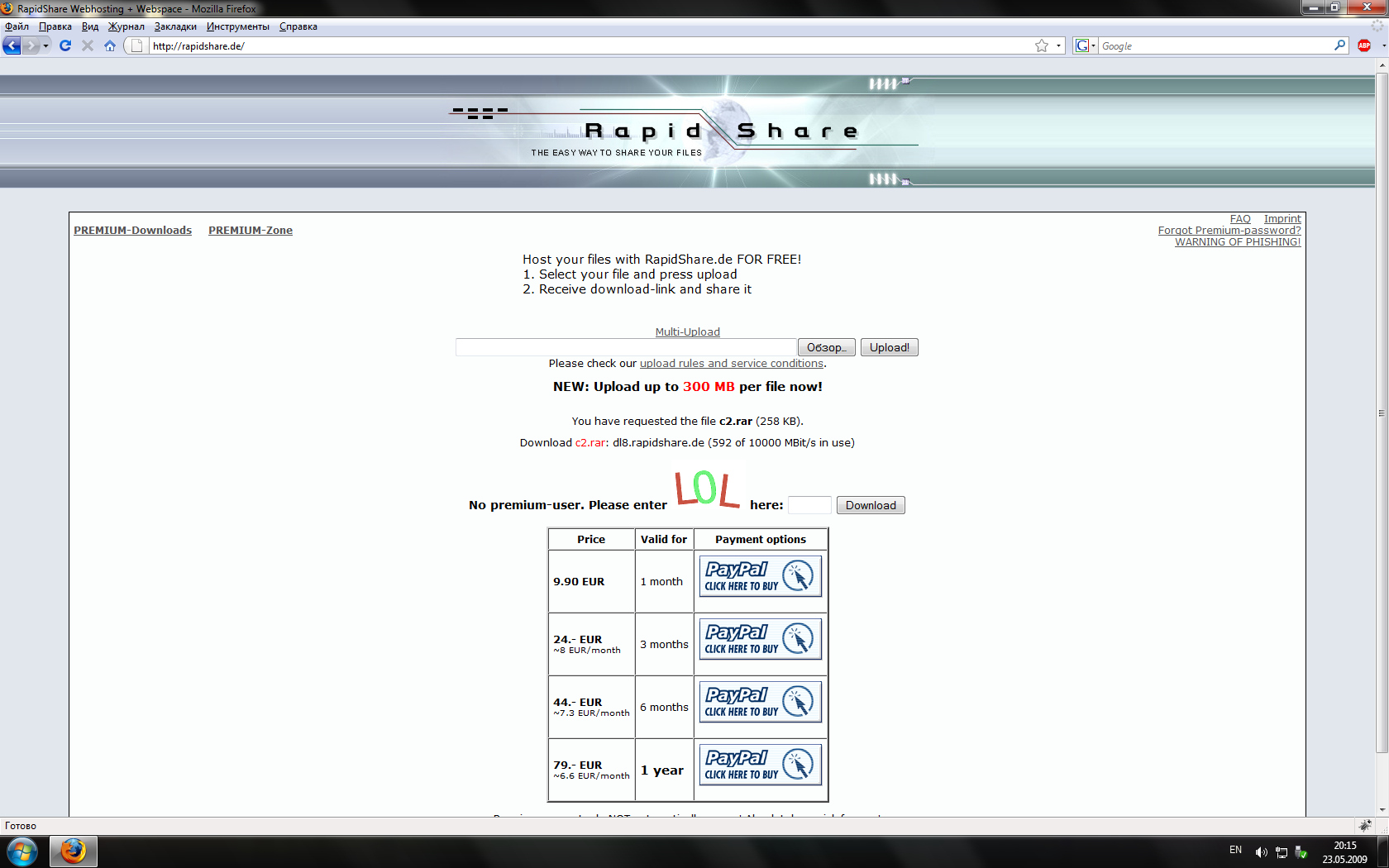Click the Rapid Share header logo

tap(722, 131)
